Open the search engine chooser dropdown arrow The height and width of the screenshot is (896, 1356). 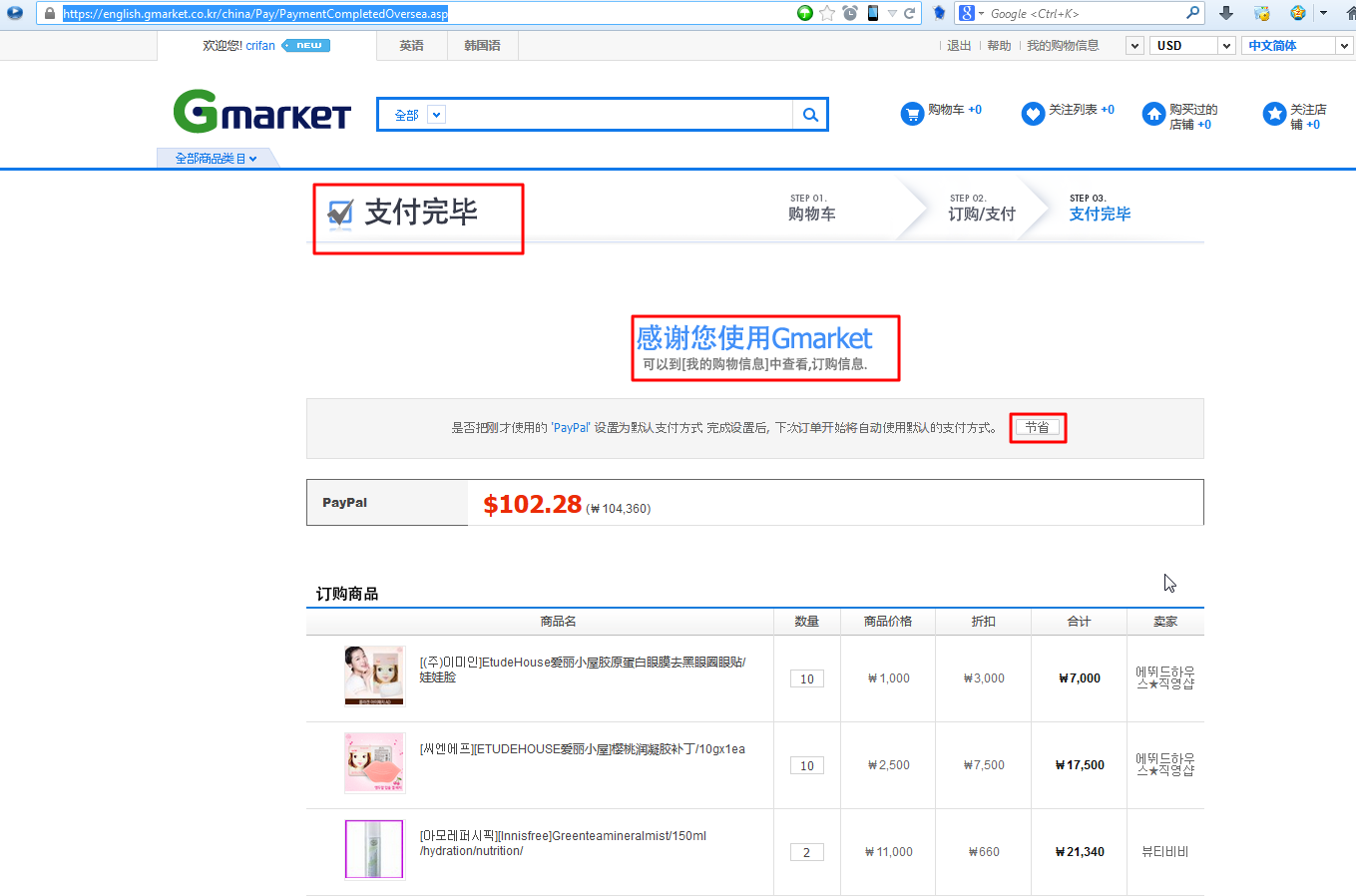point(981,14)
